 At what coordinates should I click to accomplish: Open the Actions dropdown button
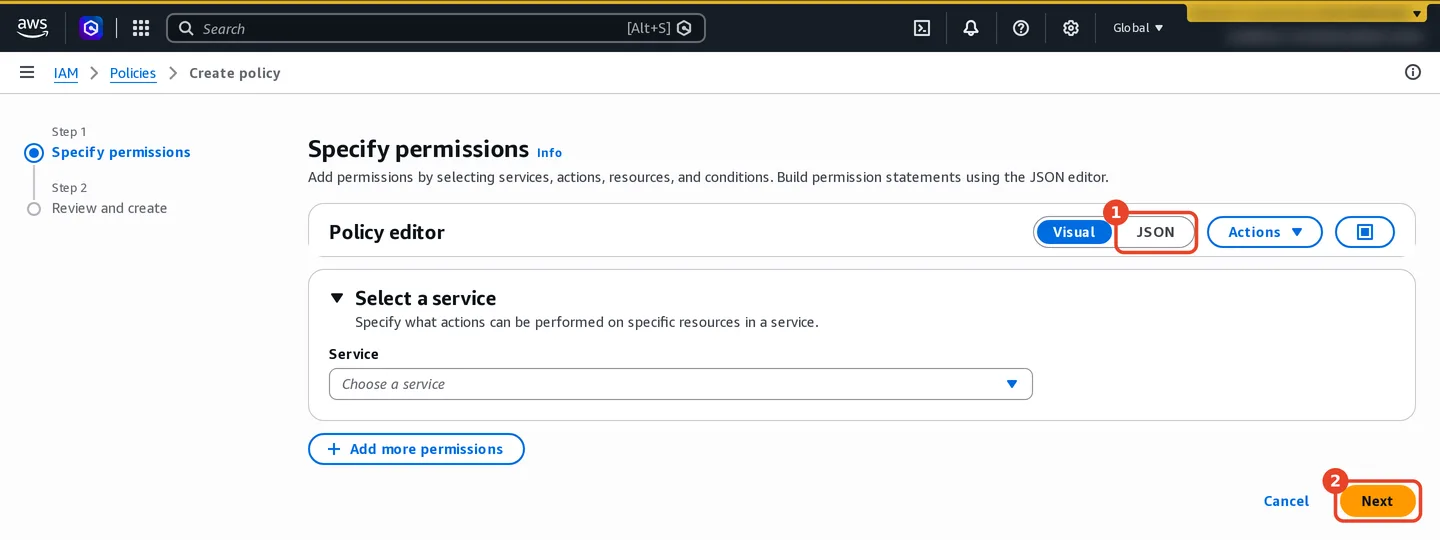[1265, 232]
